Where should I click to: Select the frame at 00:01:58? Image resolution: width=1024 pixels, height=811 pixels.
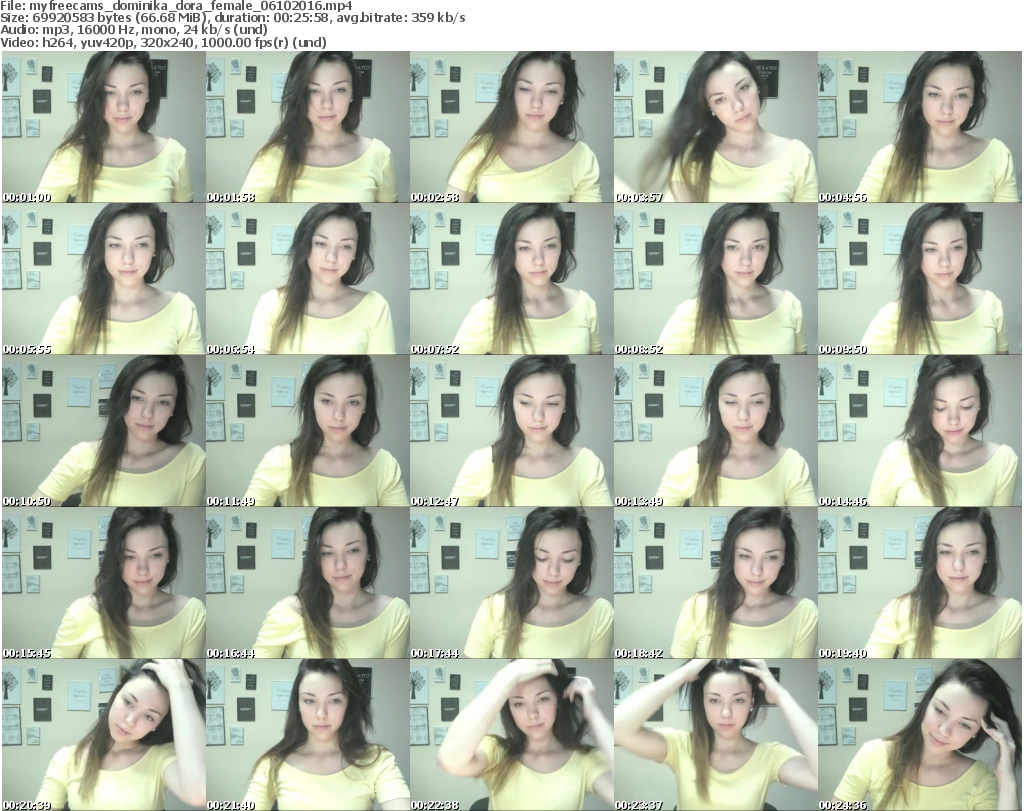click(x=306, y=127)
